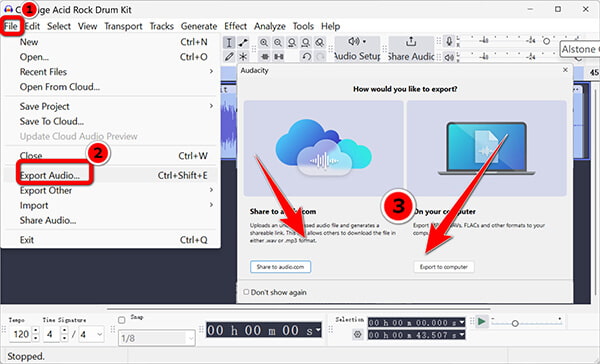
Task: Click the Fit Selection to Width zoom icon
Action: (x=292, y=42)
